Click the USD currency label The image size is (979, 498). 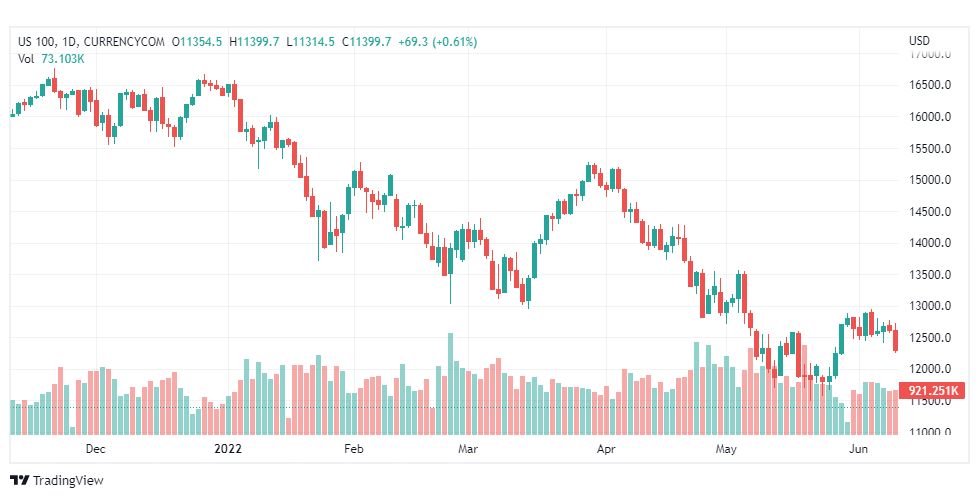pos(919,41)
